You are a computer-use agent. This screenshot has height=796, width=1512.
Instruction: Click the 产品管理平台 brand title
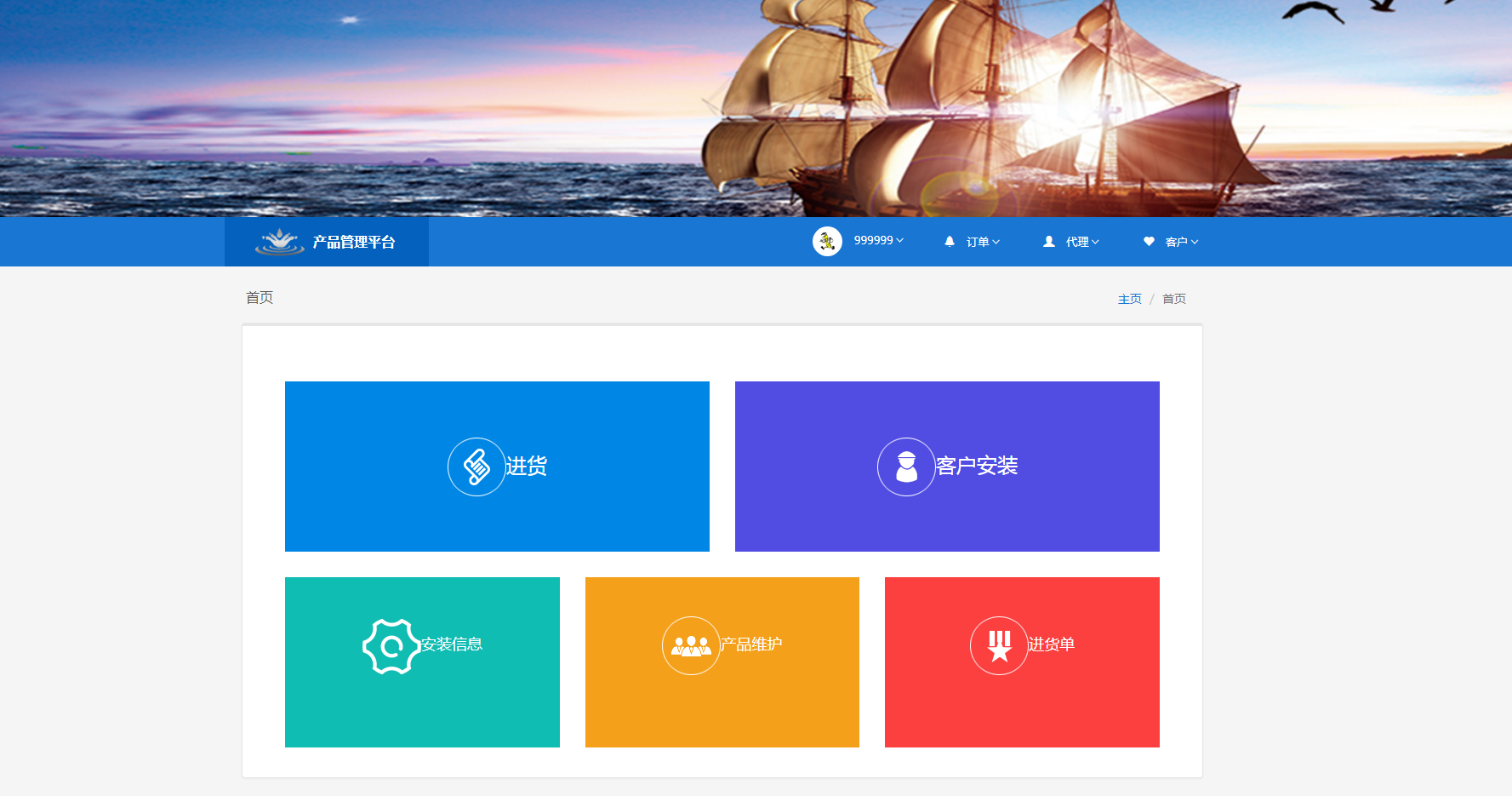pyautogui.click(x=354, y=242)
